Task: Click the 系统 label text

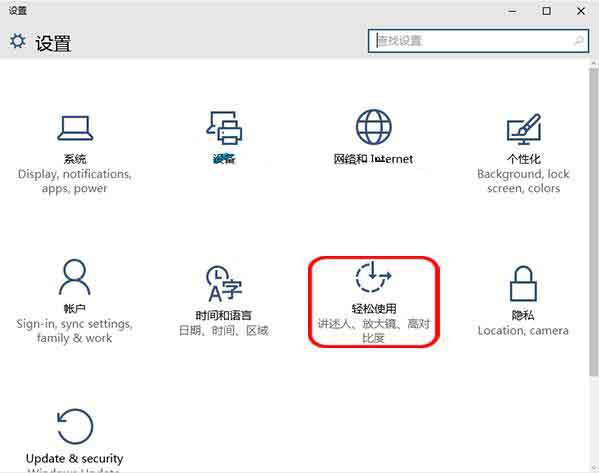Action: [x=75, y=159]
